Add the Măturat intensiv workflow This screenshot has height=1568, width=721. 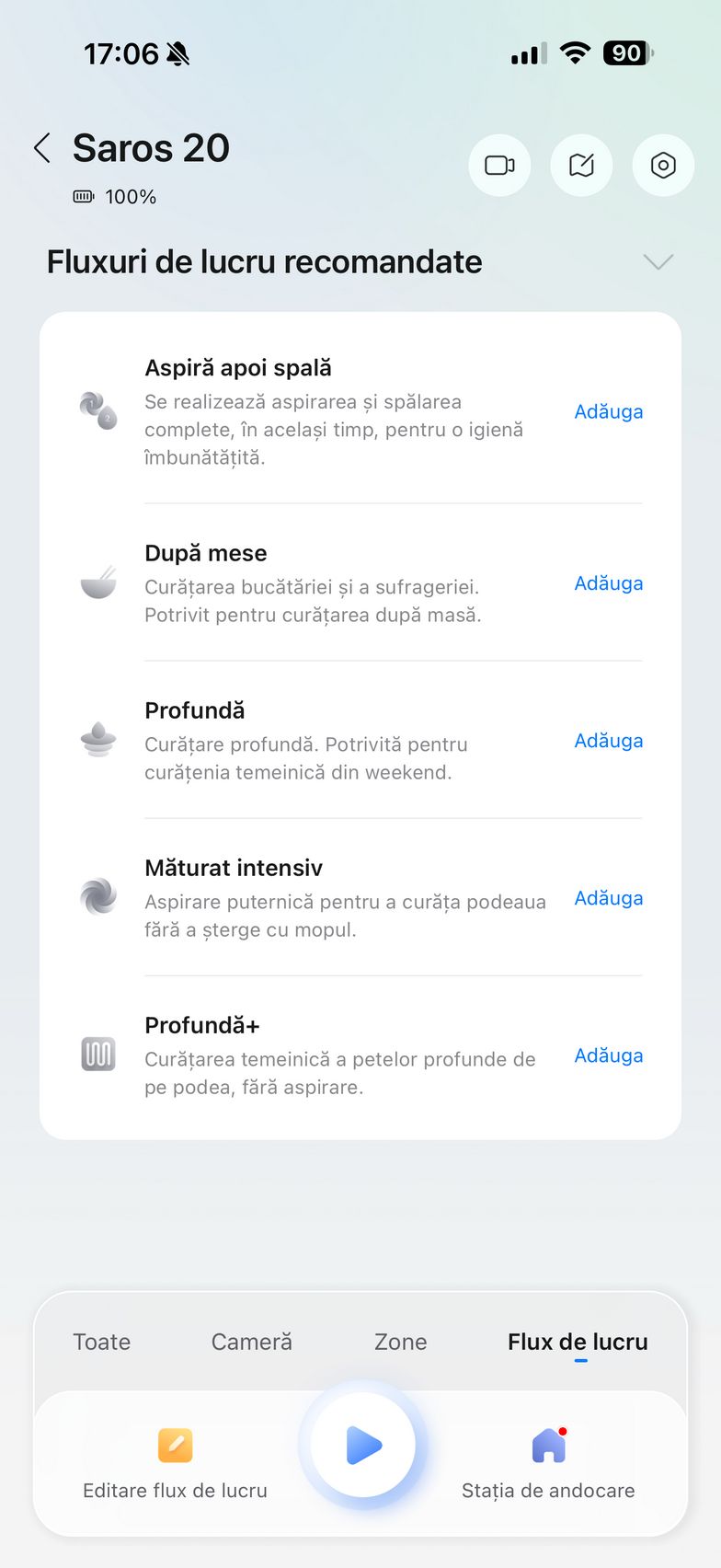pyautogui.click(x=608, y=898)
